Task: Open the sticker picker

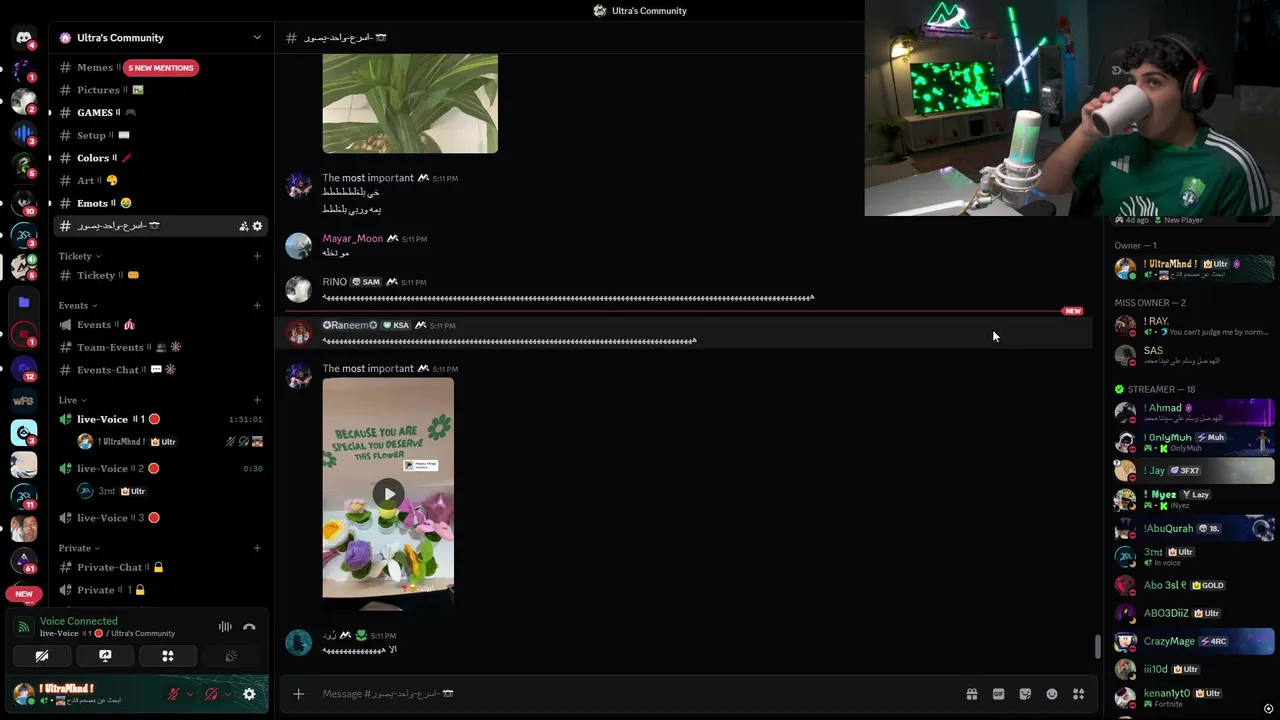Action: pyautogui.click(x=1025, y=694)
